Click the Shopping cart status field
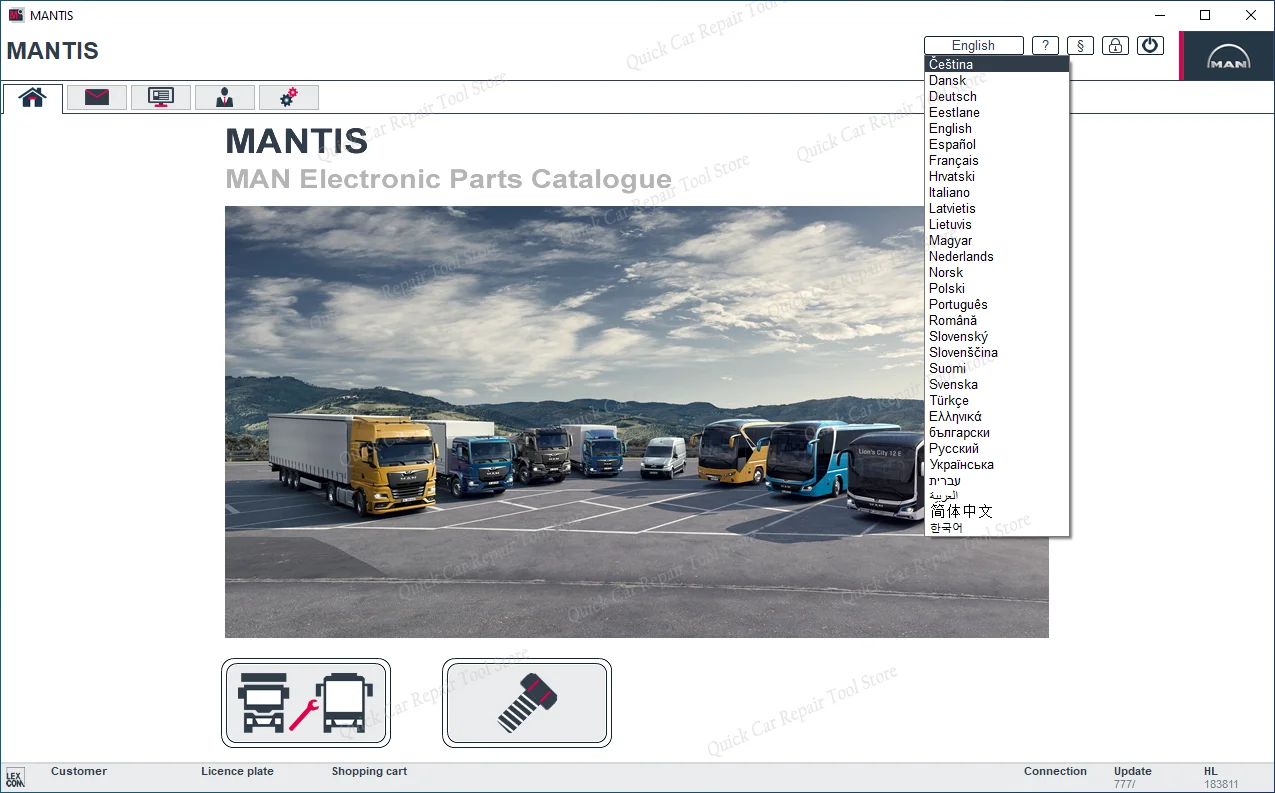This screenshot has height=793, width=1275. point(369,771)
